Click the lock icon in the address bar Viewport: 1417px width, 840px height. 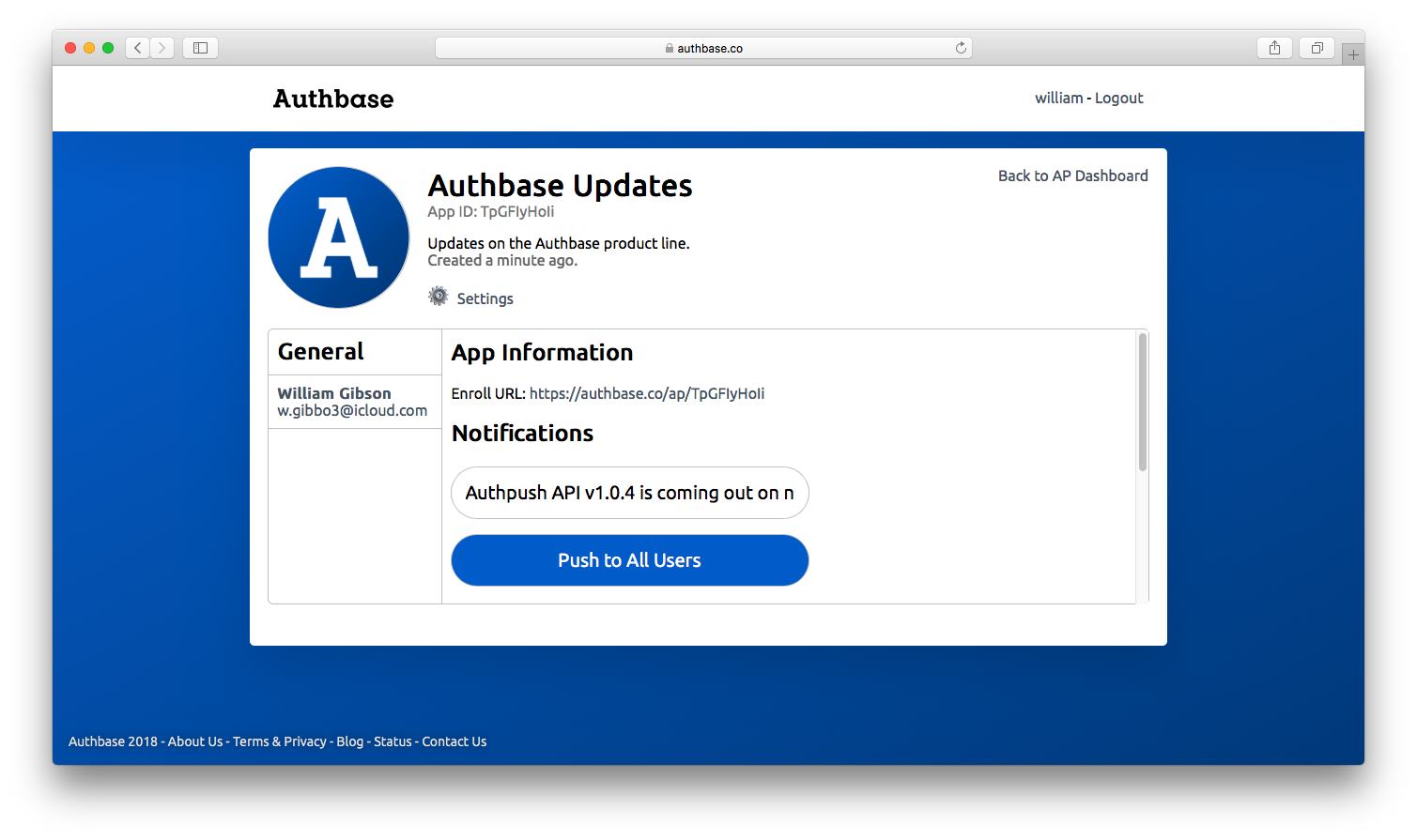pos(669,48)
